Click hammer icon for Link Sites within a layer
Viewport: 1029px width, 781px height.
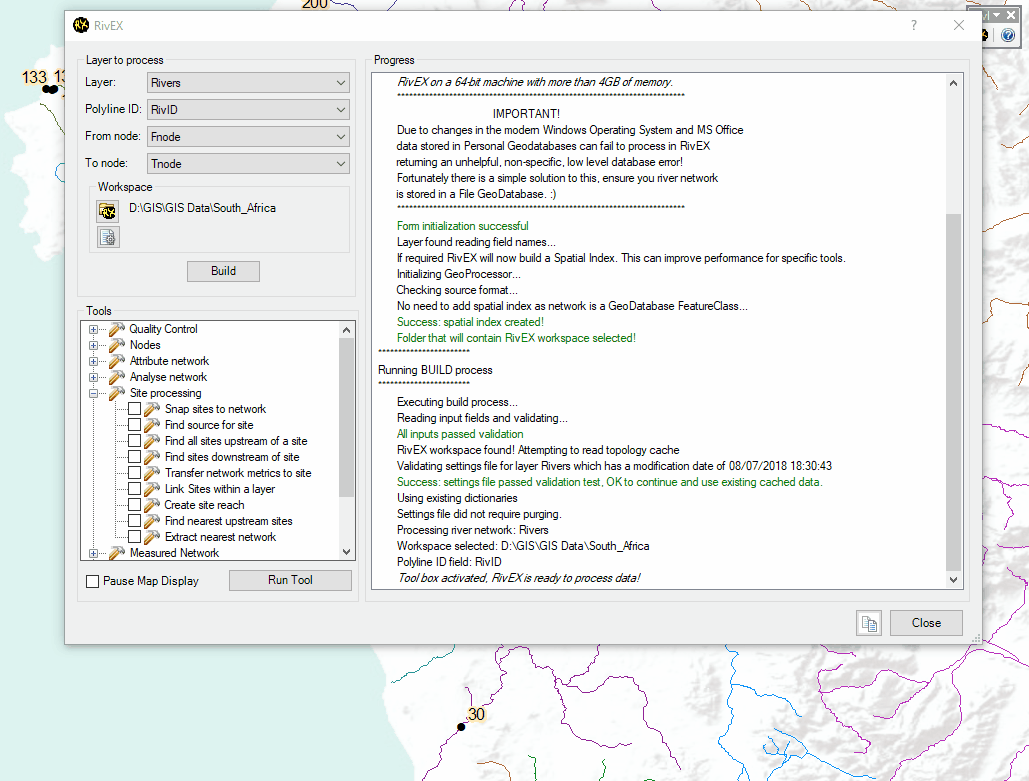point(152,489)
